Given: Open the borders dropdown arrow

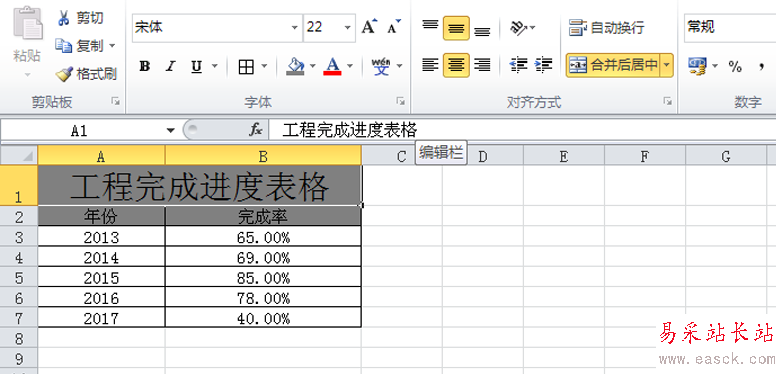Looking at the screenshot, I should coord(264,66).
